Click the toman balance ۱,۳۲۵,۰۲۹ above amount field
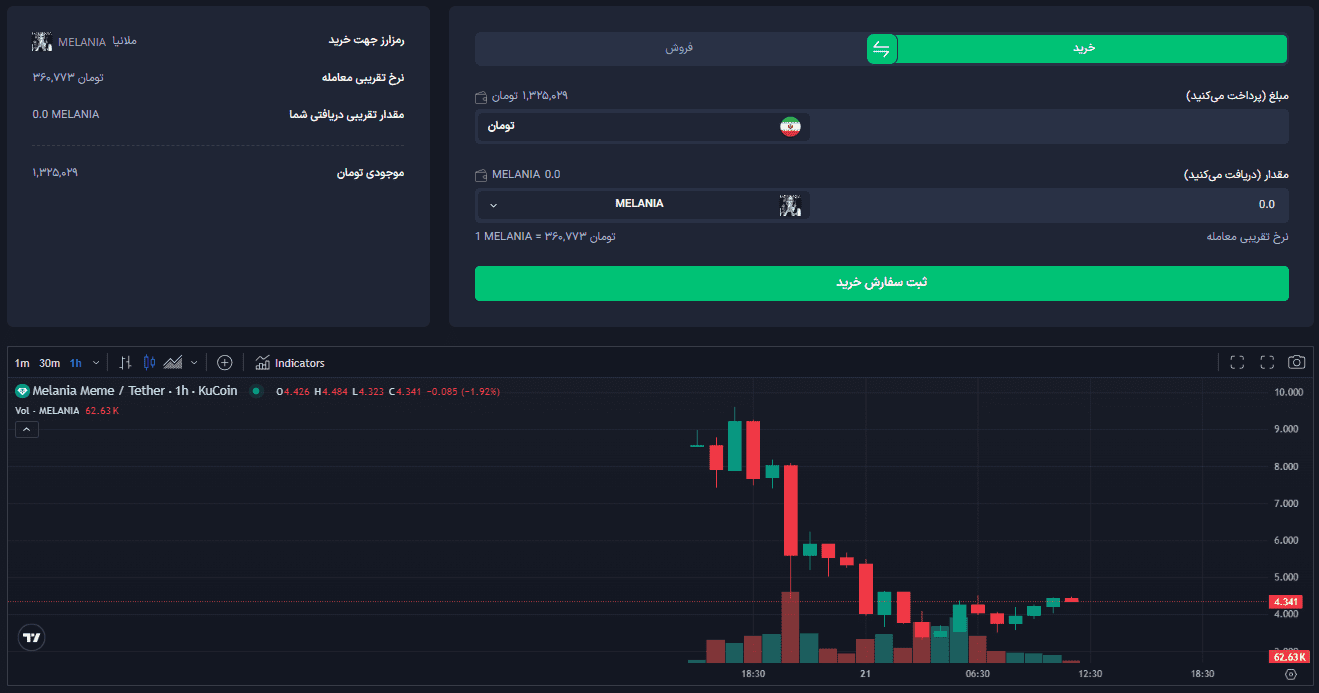Image resolution: width=1319 pixels, height=693 pixels. [x=530, y=96]
